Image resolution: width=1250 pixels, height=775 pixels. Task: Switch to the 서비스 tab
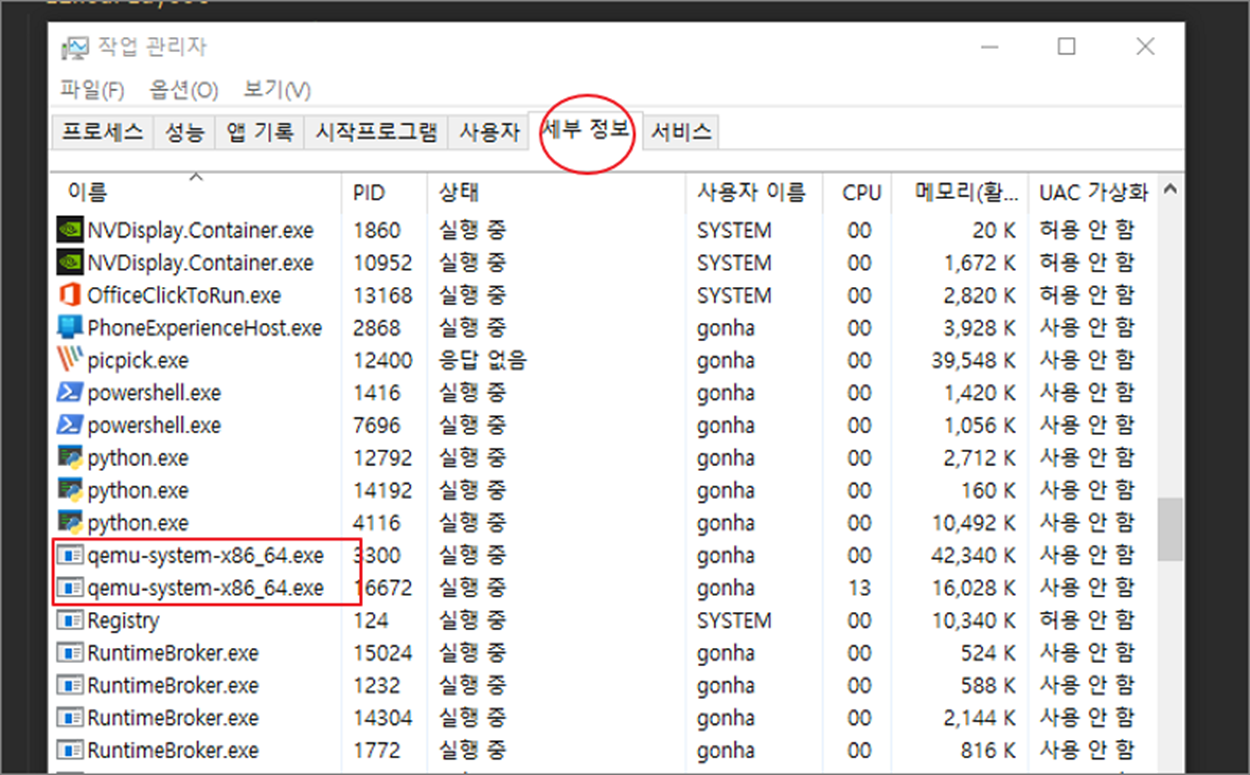[681, 131]
